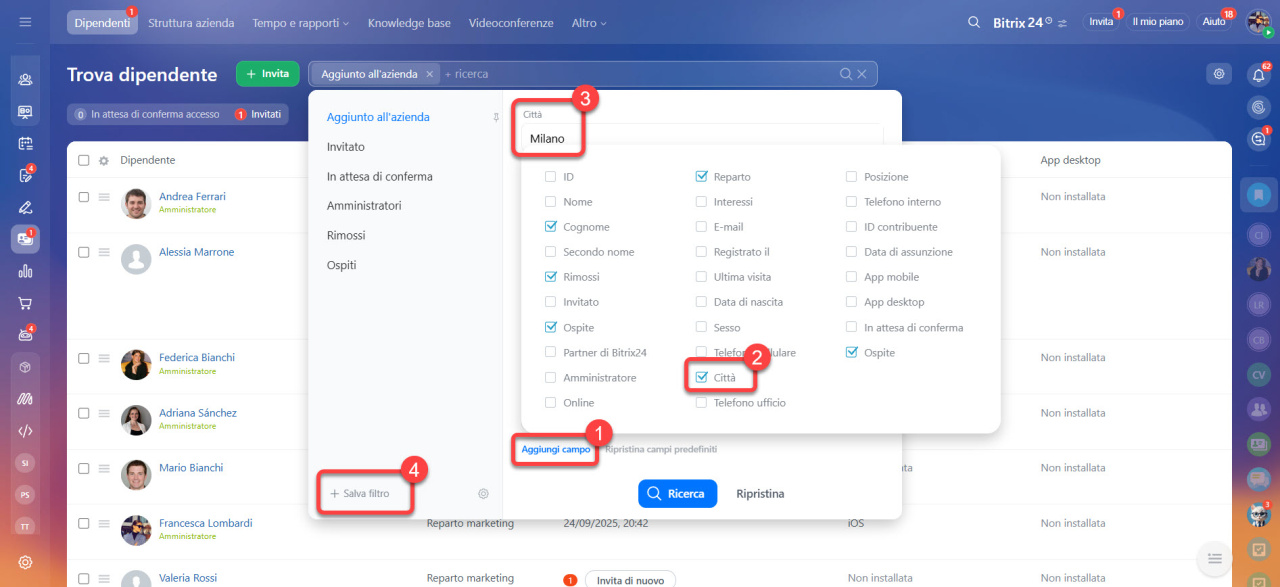The height and width of the screenshot is (587, 1280).
Task: Click the search magnifier icon in top bar
Action: click(974, 22)
